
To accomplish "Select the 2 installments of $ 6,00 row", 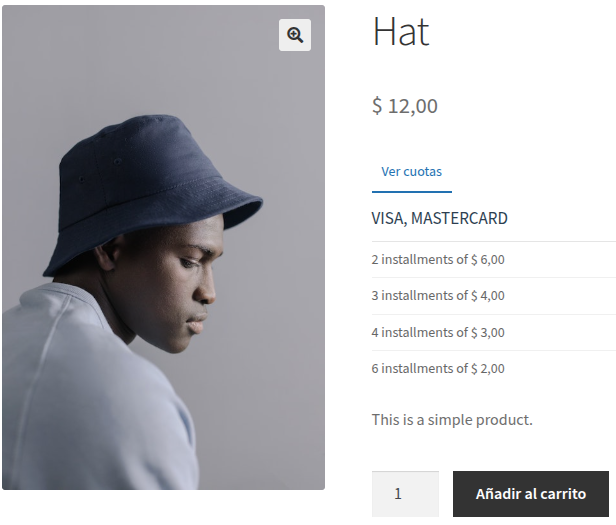I will (438, 259).
